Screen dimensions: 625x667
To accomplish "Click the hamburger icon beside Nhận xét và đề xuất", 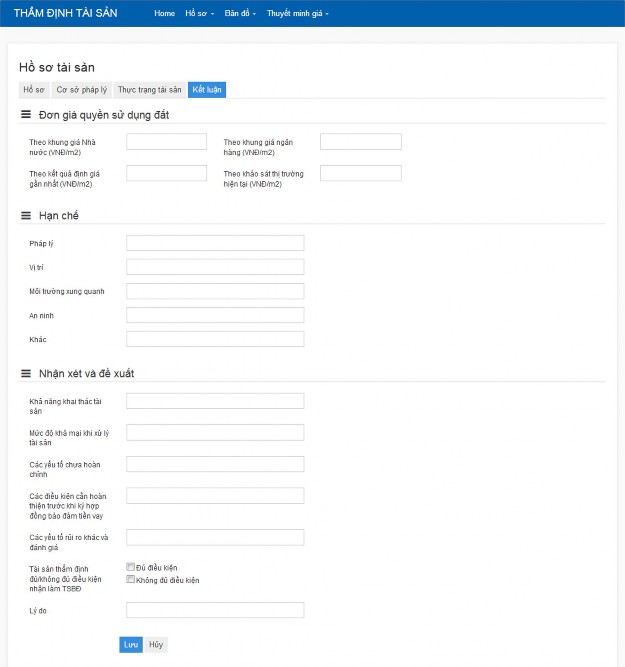I will click(26, 374).
